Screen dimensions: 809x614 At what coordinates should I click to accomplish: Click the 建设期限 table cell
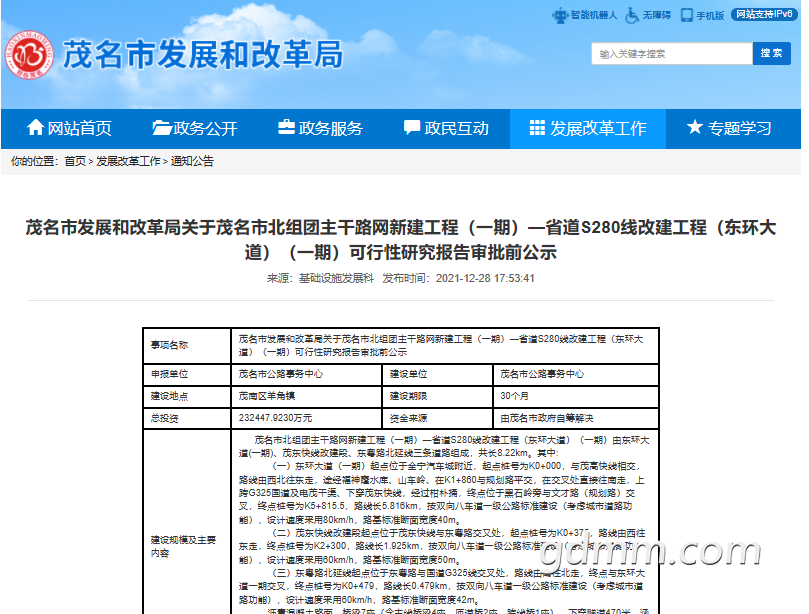(x=438, y=396)
